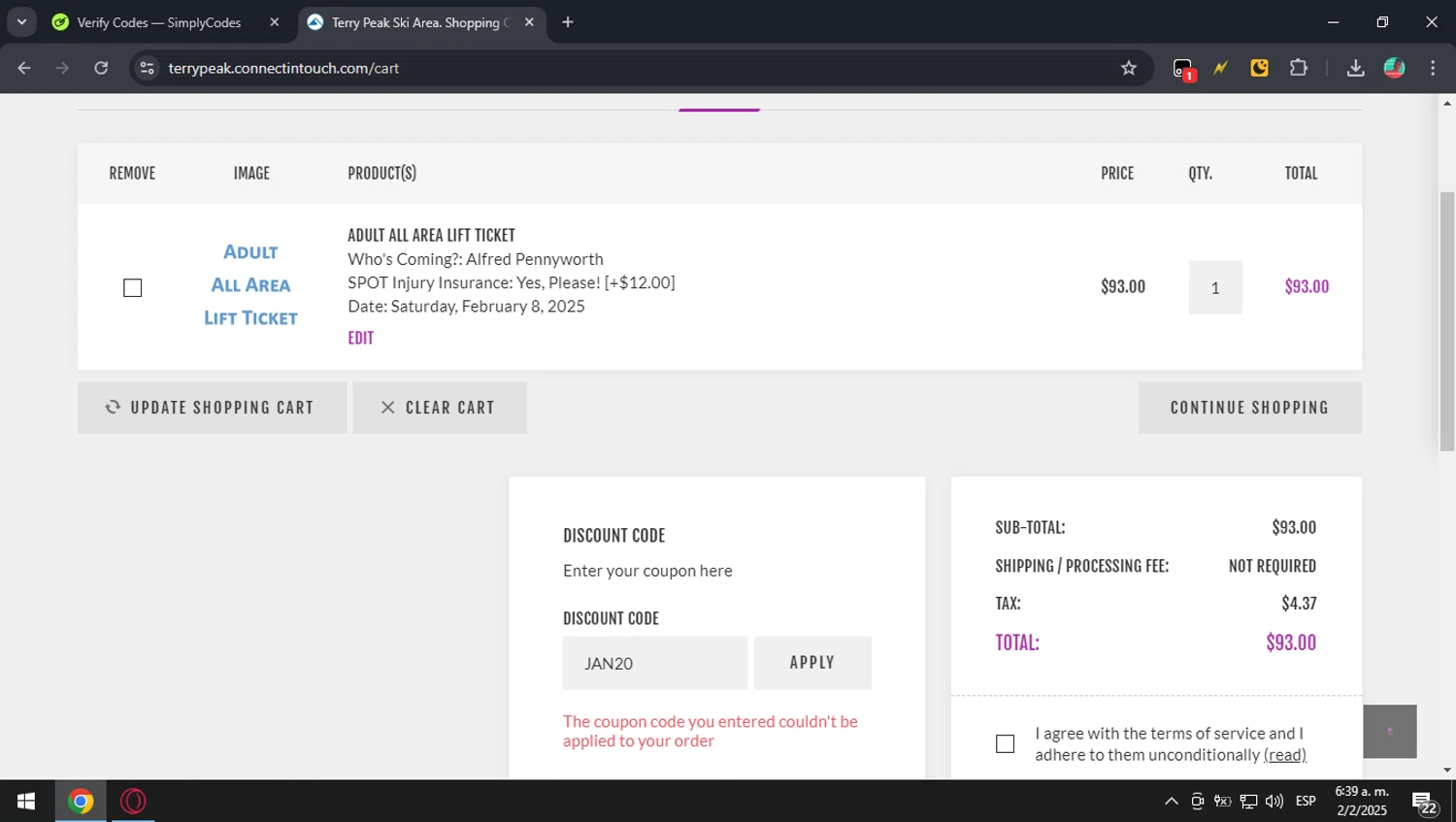Click the Clear Cart button
Image resolution: width=1456 pixels, height=822 pixels.
coord(440,408)
